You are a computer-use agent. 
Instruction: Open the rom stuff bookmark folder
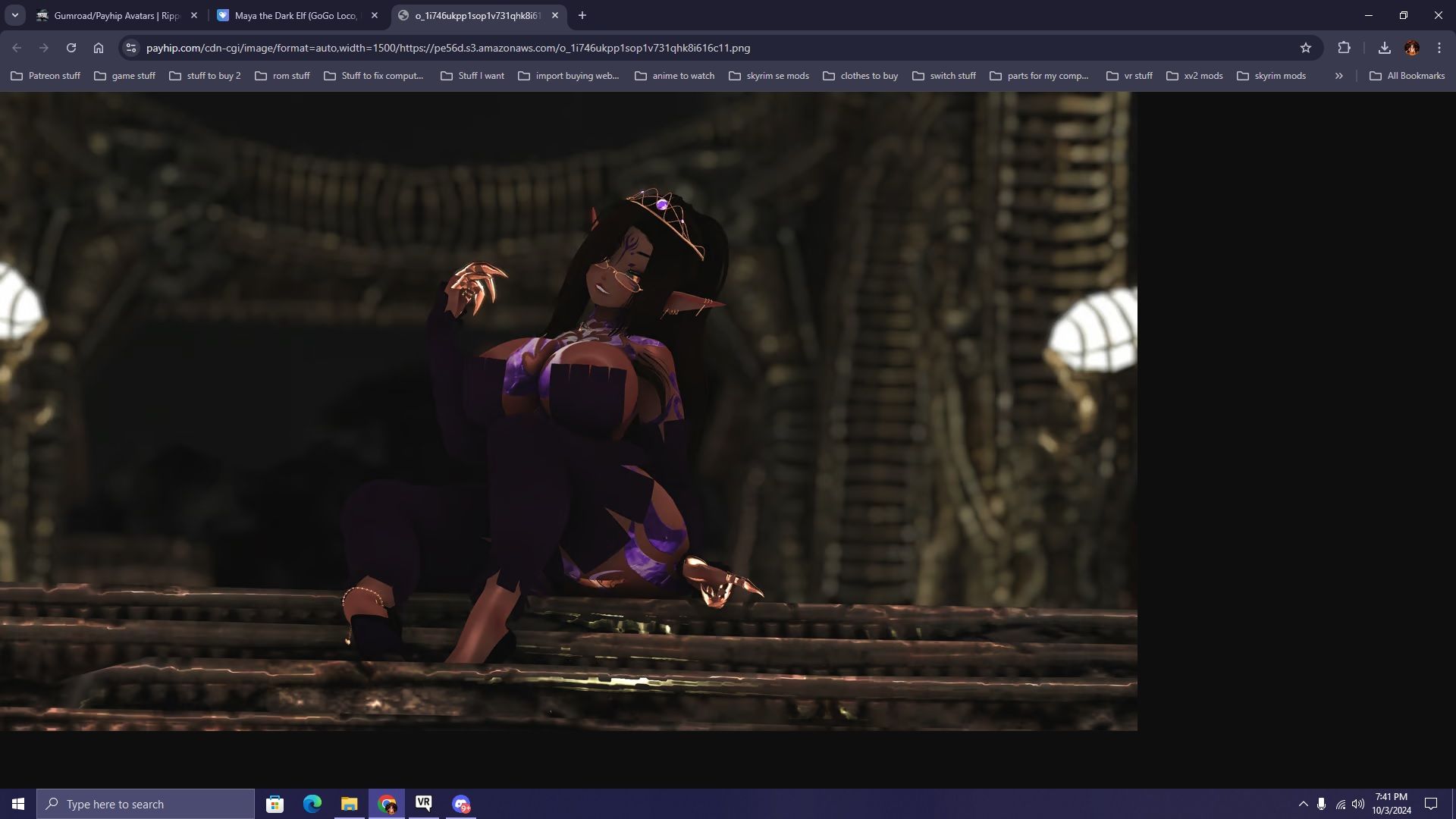point(282,76)
